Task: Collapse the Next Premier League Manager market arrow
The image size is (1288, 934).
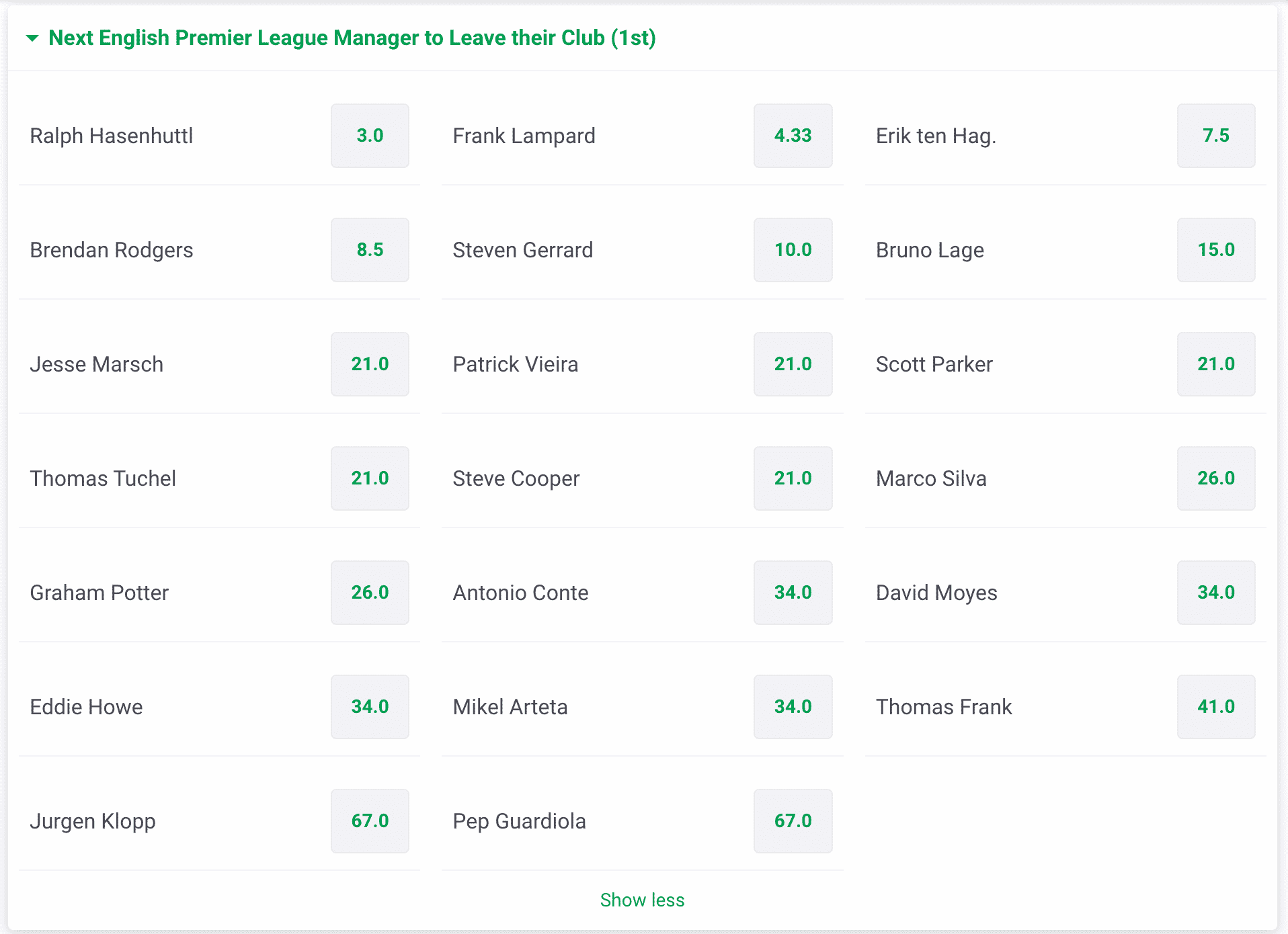Action: click(32, 38)
